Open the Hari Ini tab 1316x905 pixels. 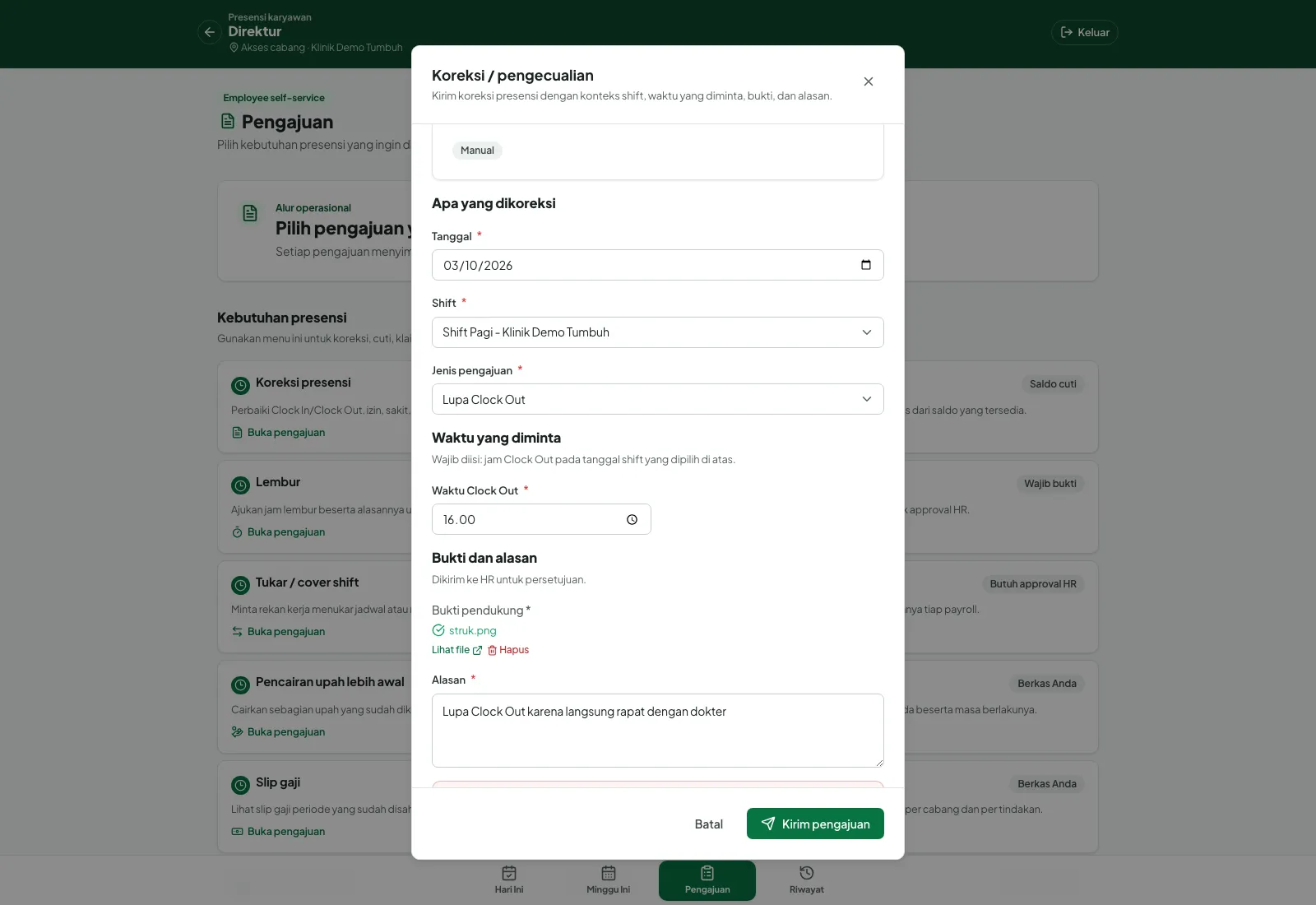pyautogui.click(x=509, y=879)
